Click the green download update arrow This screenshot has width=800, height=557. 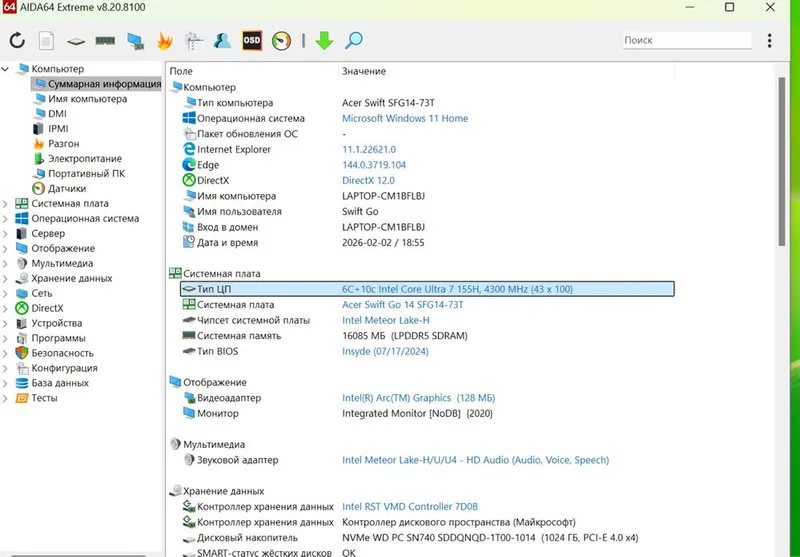(x=324, y=40)
